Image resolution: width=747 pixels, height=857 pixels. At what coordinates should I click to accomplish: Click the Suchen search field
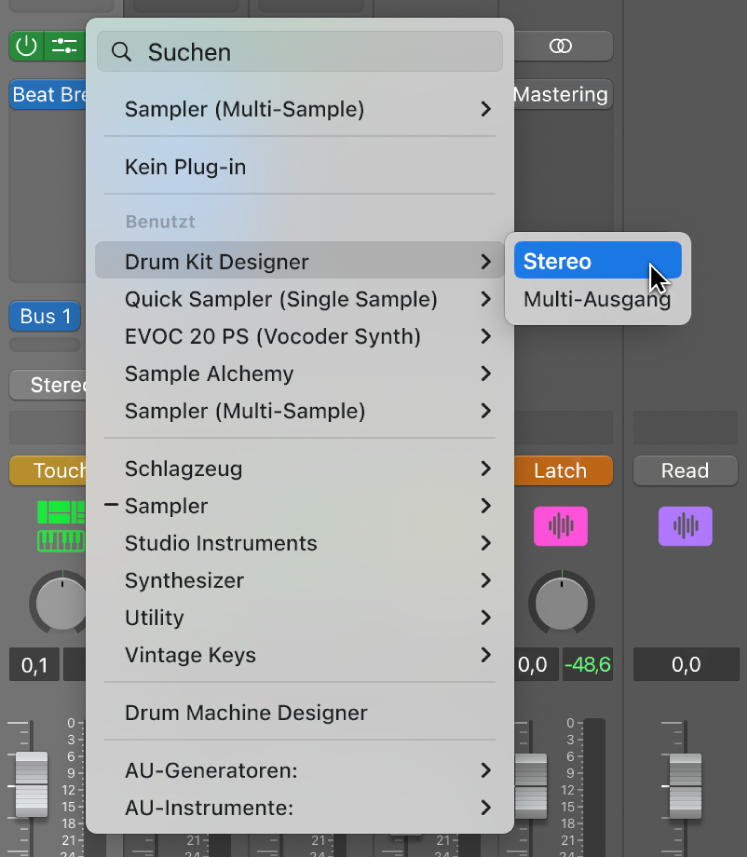coord(299,51)
